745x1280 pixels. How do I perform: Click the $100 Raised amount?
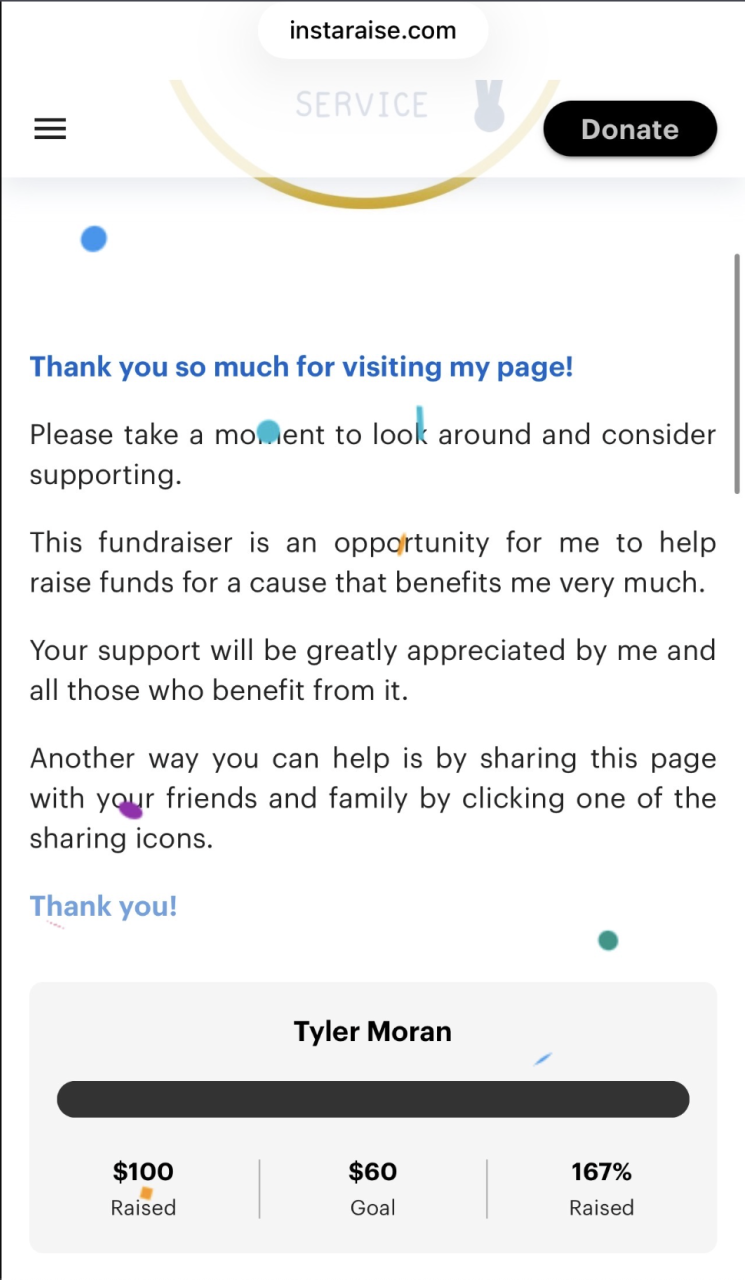click(143, 1171)
